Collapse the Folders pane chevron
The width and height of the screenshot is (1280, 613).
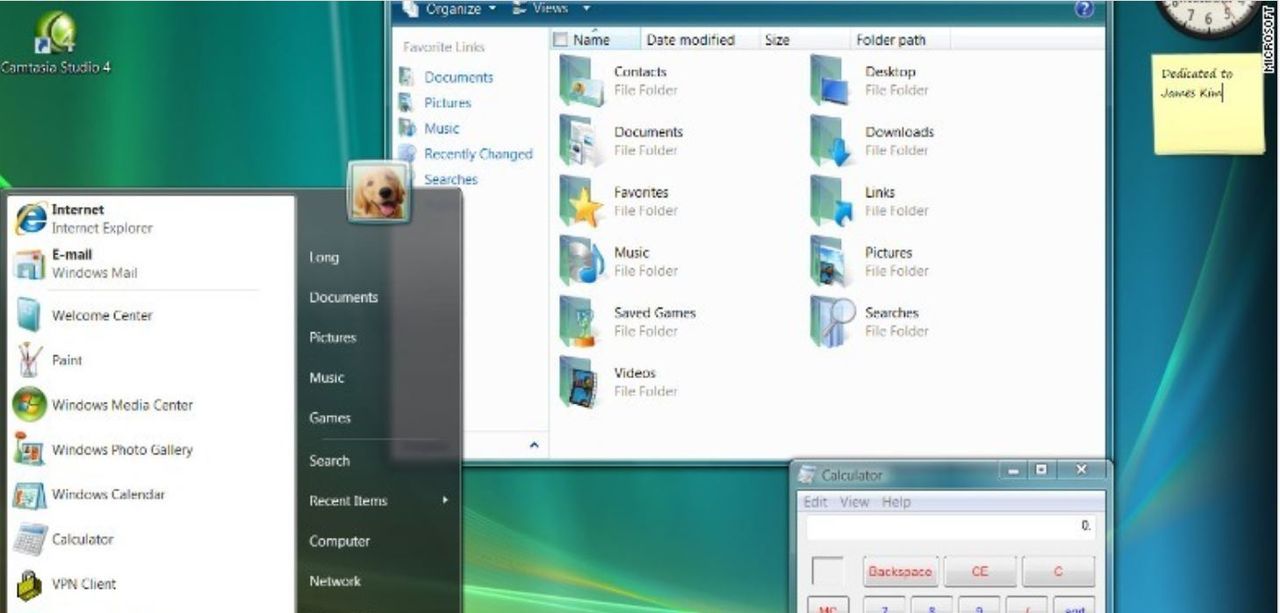point(534,445)
